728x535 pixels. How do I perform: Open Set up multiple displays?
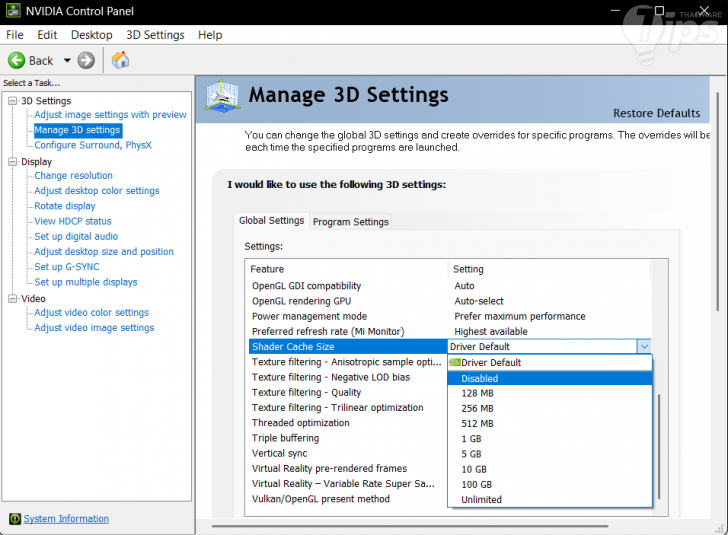click(85, 282)
